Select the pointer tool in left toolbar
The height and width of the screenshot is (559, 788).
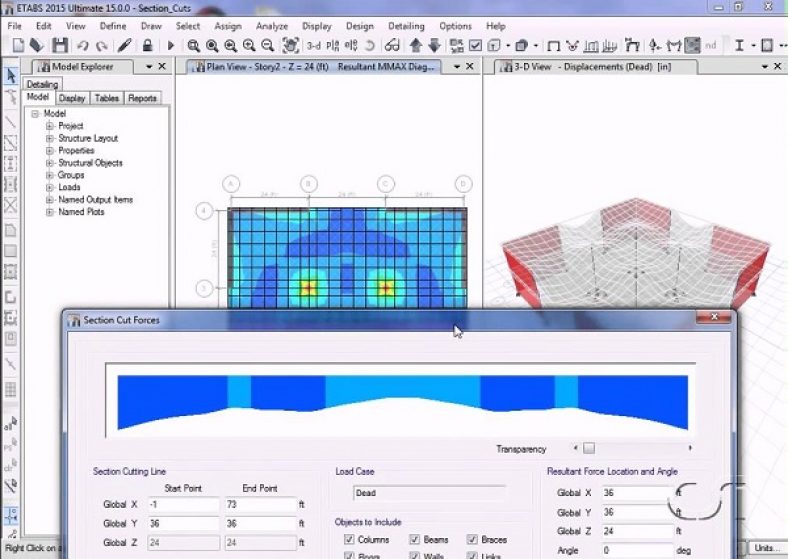11,76
